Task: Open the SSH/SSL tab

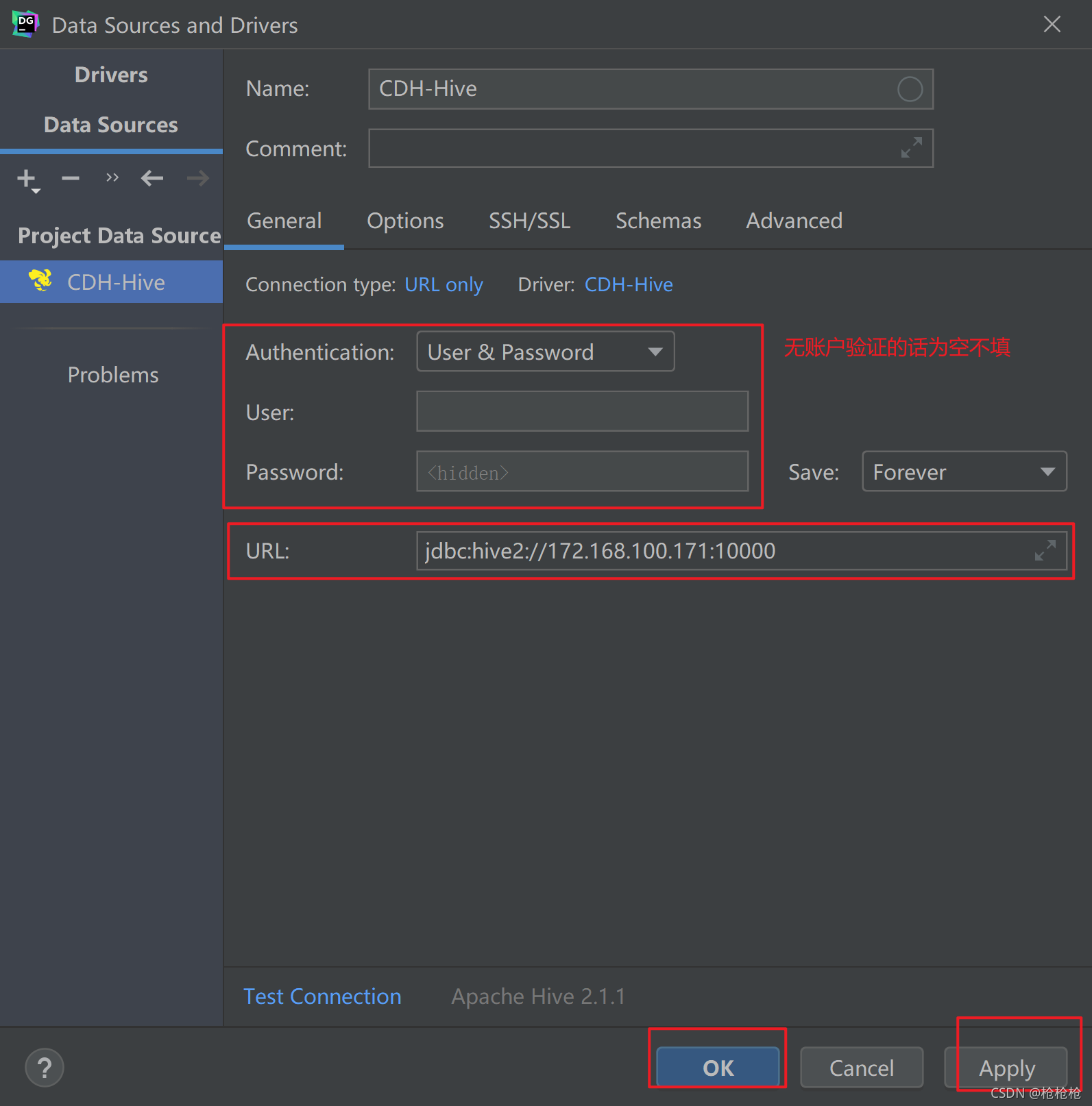Action: pyautogui.click(x=529, y=221)
